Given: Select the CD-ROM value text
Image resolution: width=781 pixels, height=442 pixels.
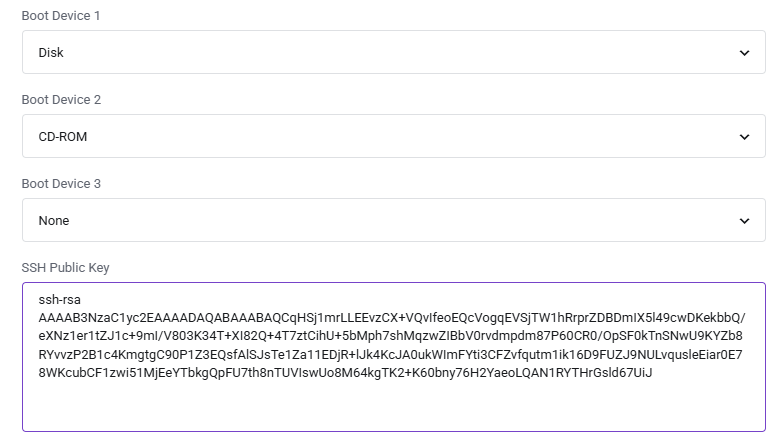Looking at the screenshot, I should tap(63, 137).
